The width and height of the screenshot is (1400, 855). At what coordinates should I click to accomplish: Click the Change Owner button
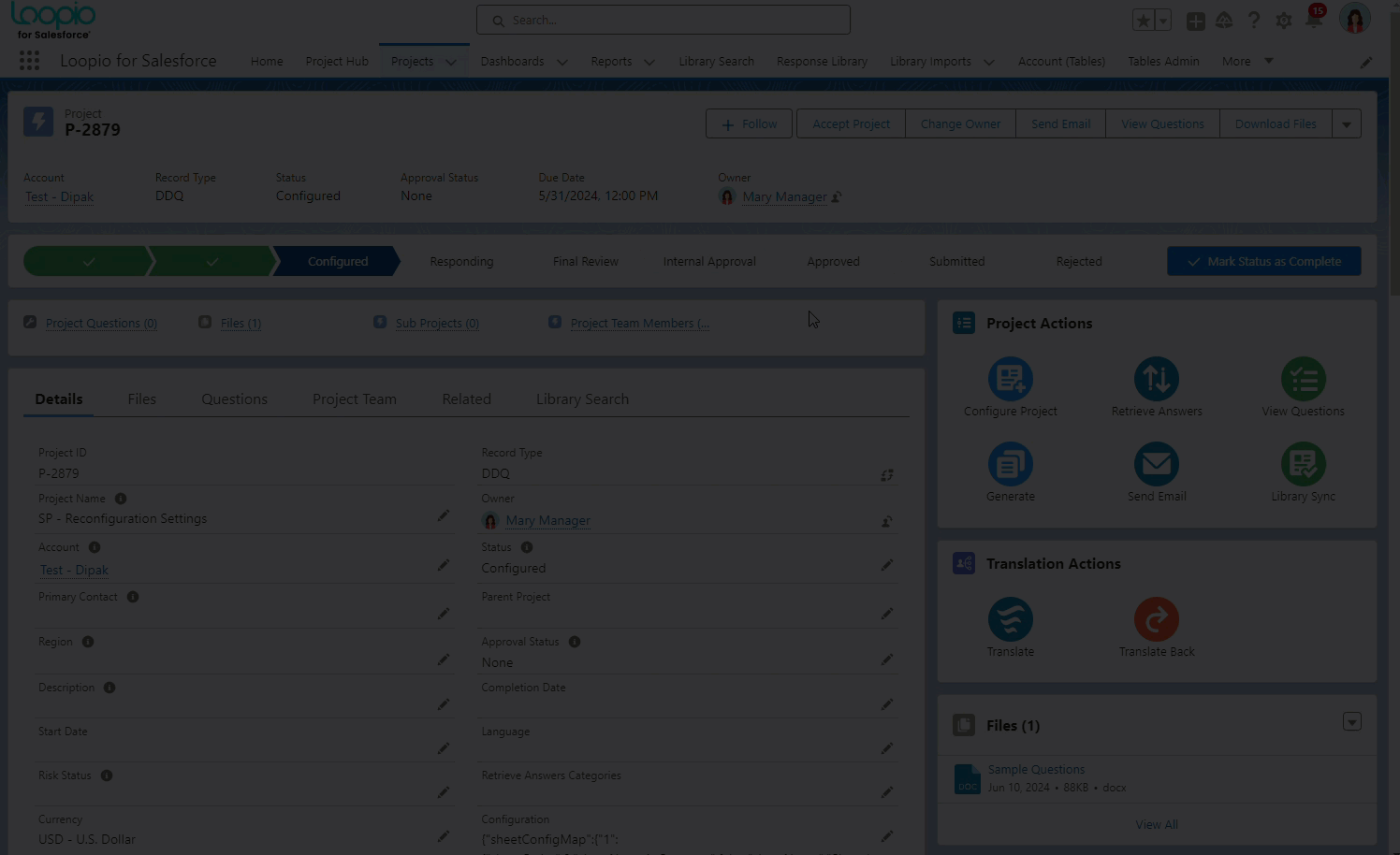point(960,123)
